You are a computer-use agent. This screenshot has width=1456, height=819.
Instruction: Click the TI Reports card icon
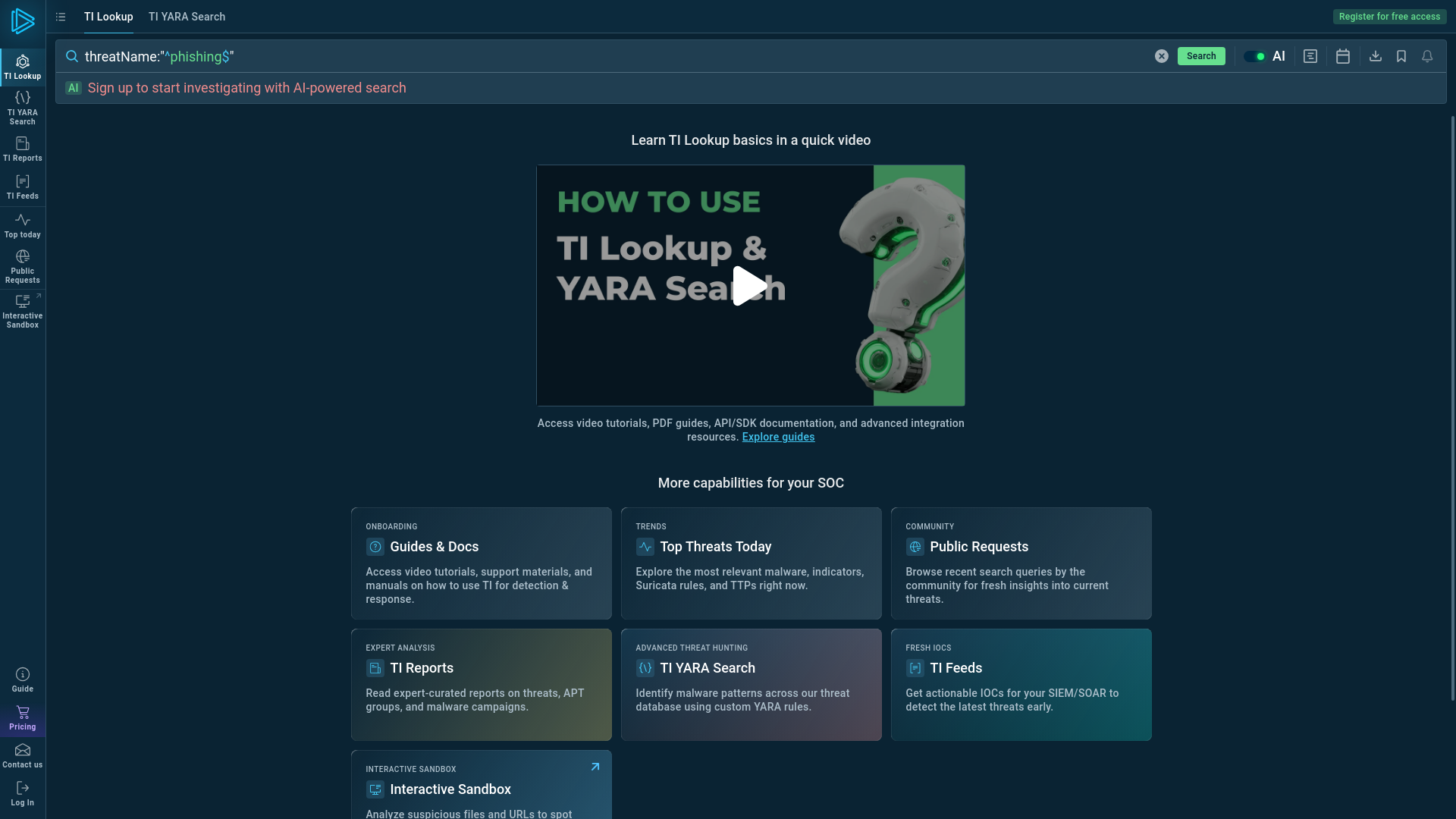point(375,668)
